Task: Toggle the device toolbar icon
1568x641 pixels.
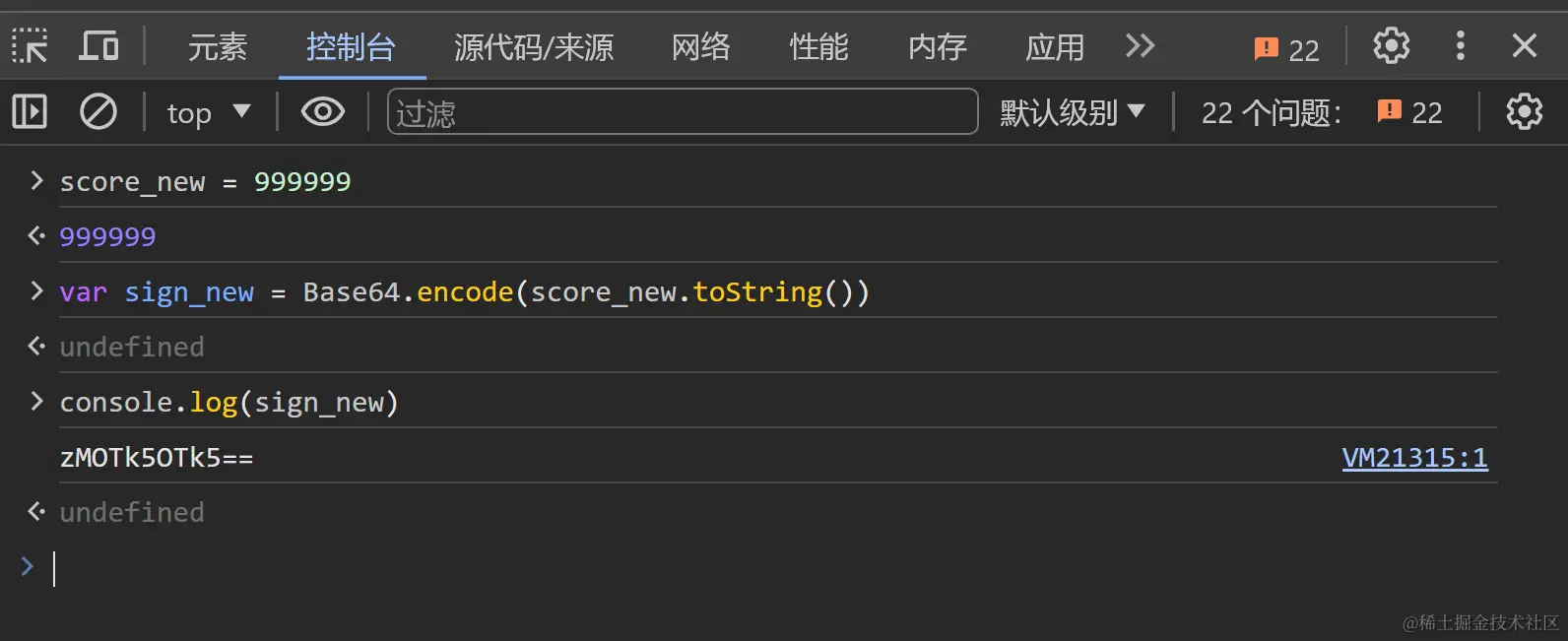Action: tap(98, 46)
